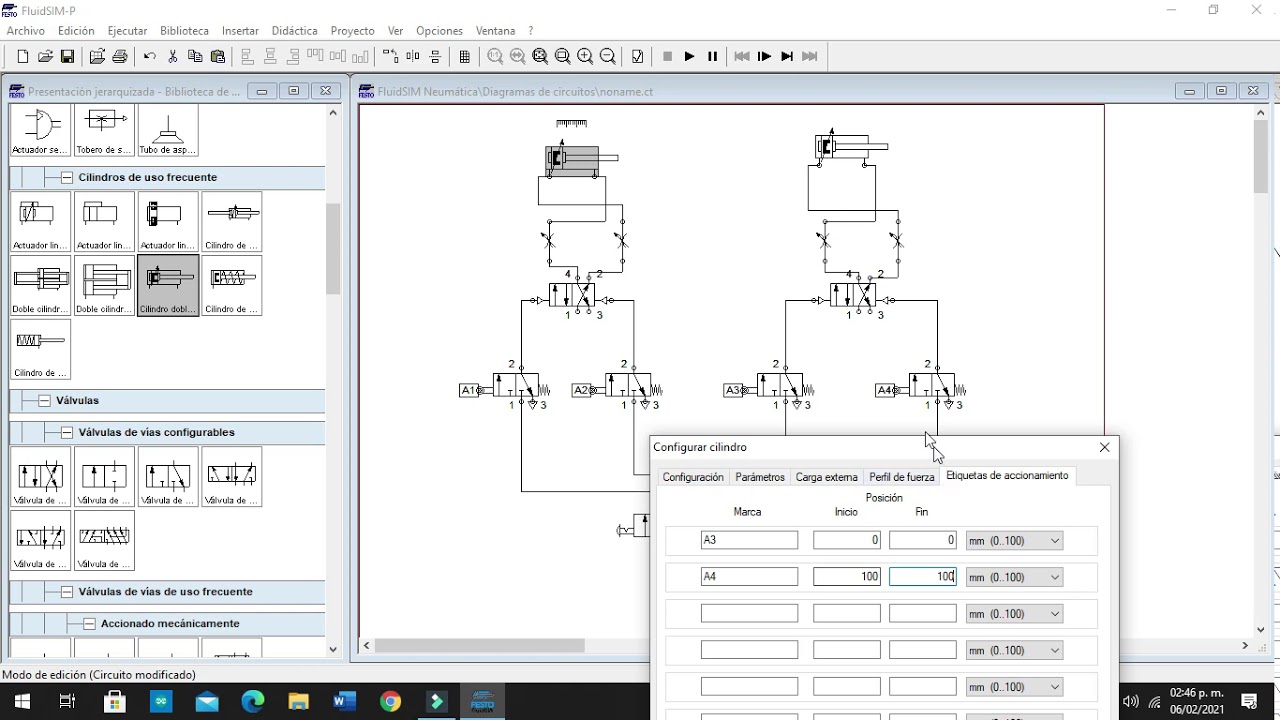Open Microsoft Word from the taskbar
1280x720 pixels.
344,701
